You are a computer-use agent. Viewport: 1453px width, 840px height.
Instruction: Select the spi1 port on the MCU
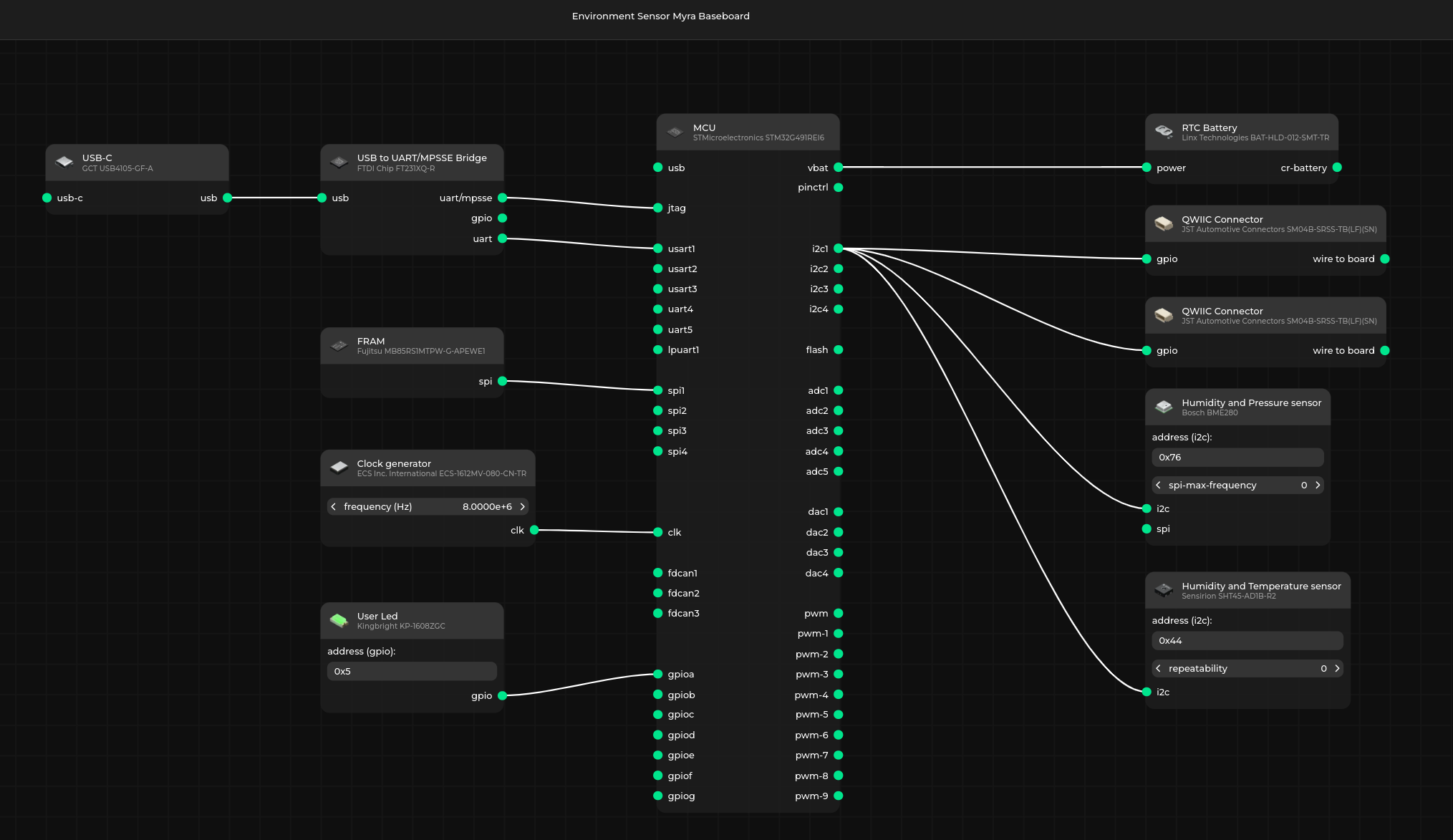tap(658, 390)
